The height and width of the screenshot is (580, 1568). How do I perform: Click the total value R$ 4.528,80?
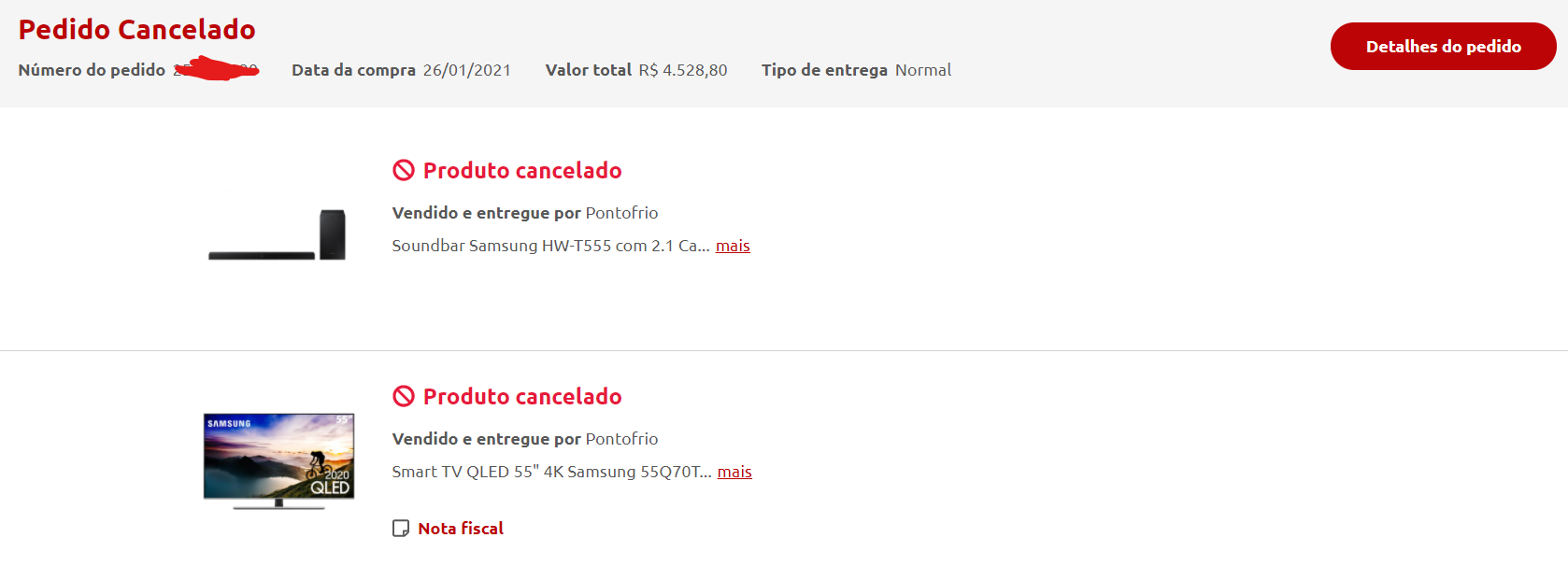coord(683,70)
